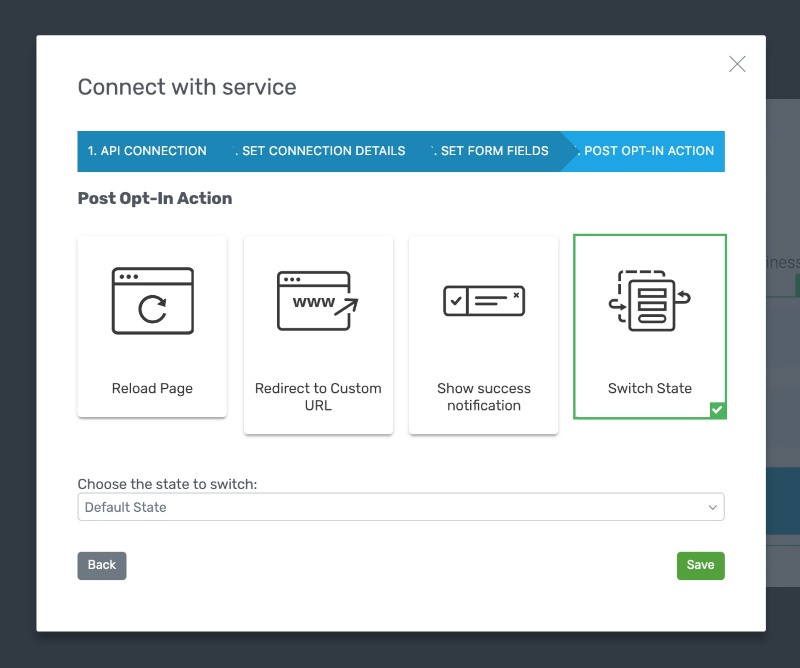
Task: Click the Connect with service title
Action: click(187, 87)
